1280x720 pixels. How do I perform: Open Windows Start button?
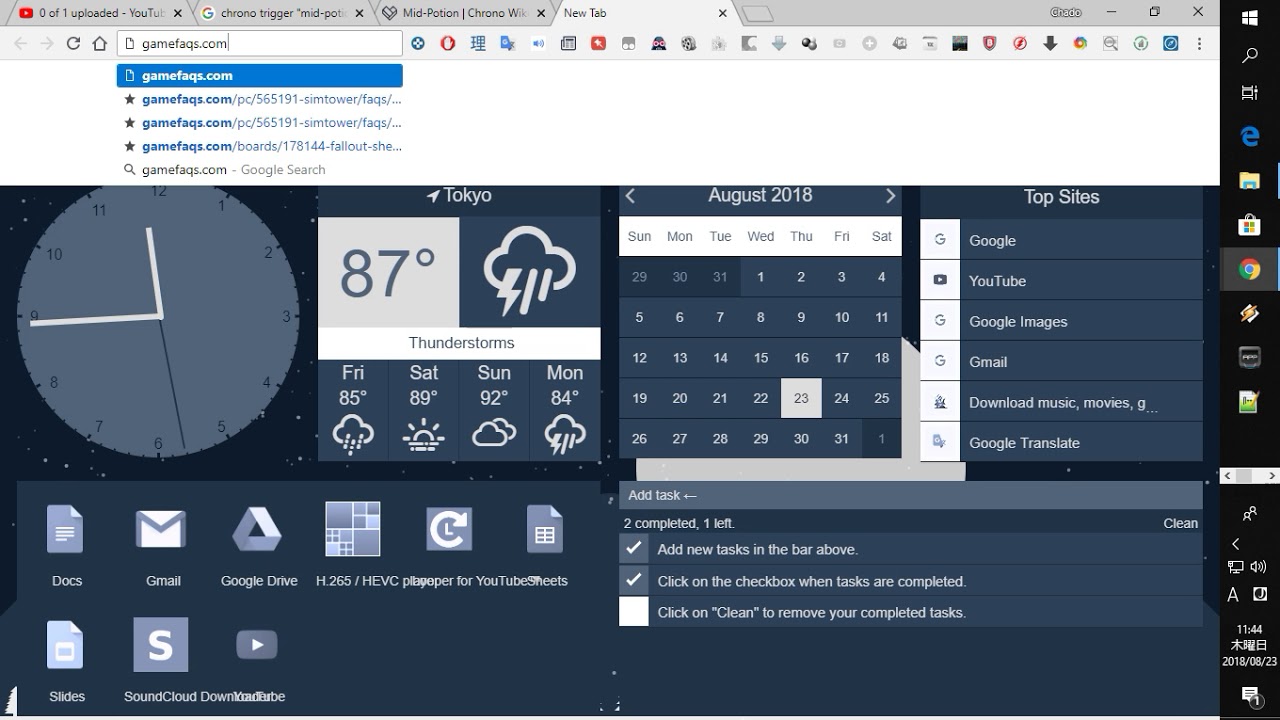point(1249,18)
